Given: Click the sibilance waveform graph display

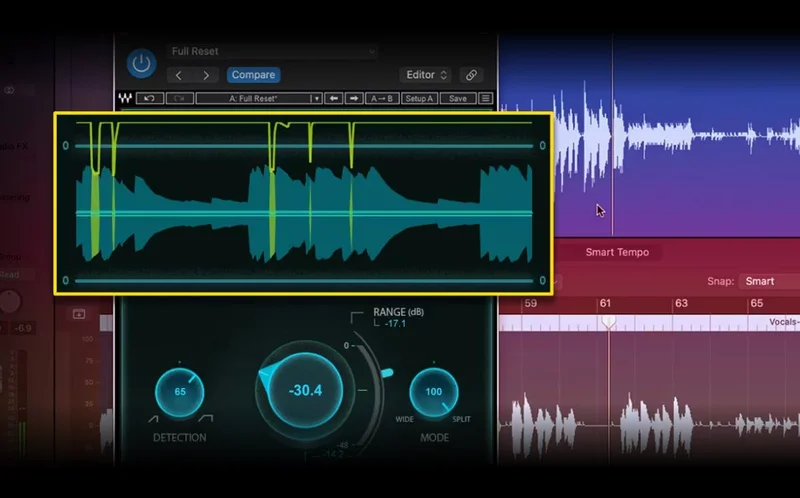Looking at the screenshot, I should click(x=304, y=204).
